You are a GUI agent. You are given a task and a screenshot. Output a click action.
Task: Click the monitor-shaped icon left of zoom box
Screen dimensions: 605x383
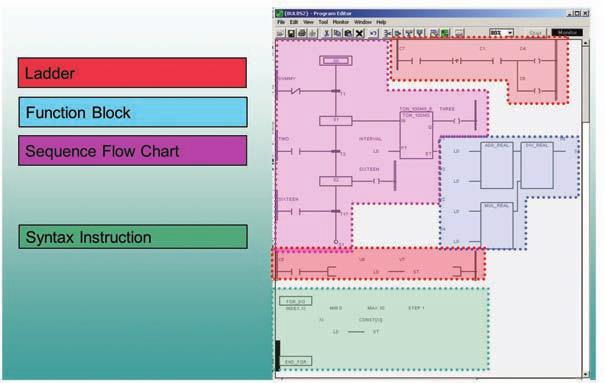pyautogui.click(x=459, y=33)
